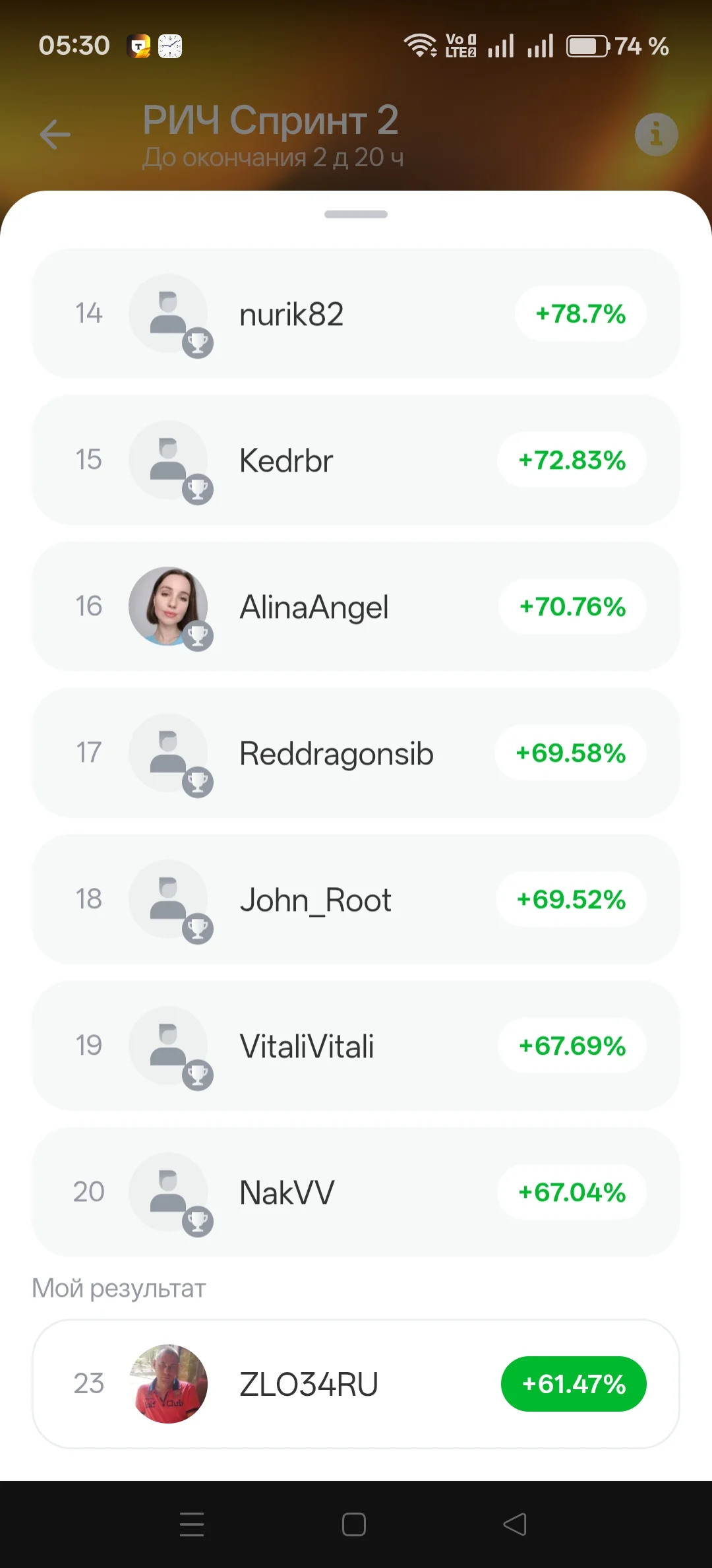Tap the back arrow in header
This screenshot has height=1568, width=712.
(x=55, y=135)
